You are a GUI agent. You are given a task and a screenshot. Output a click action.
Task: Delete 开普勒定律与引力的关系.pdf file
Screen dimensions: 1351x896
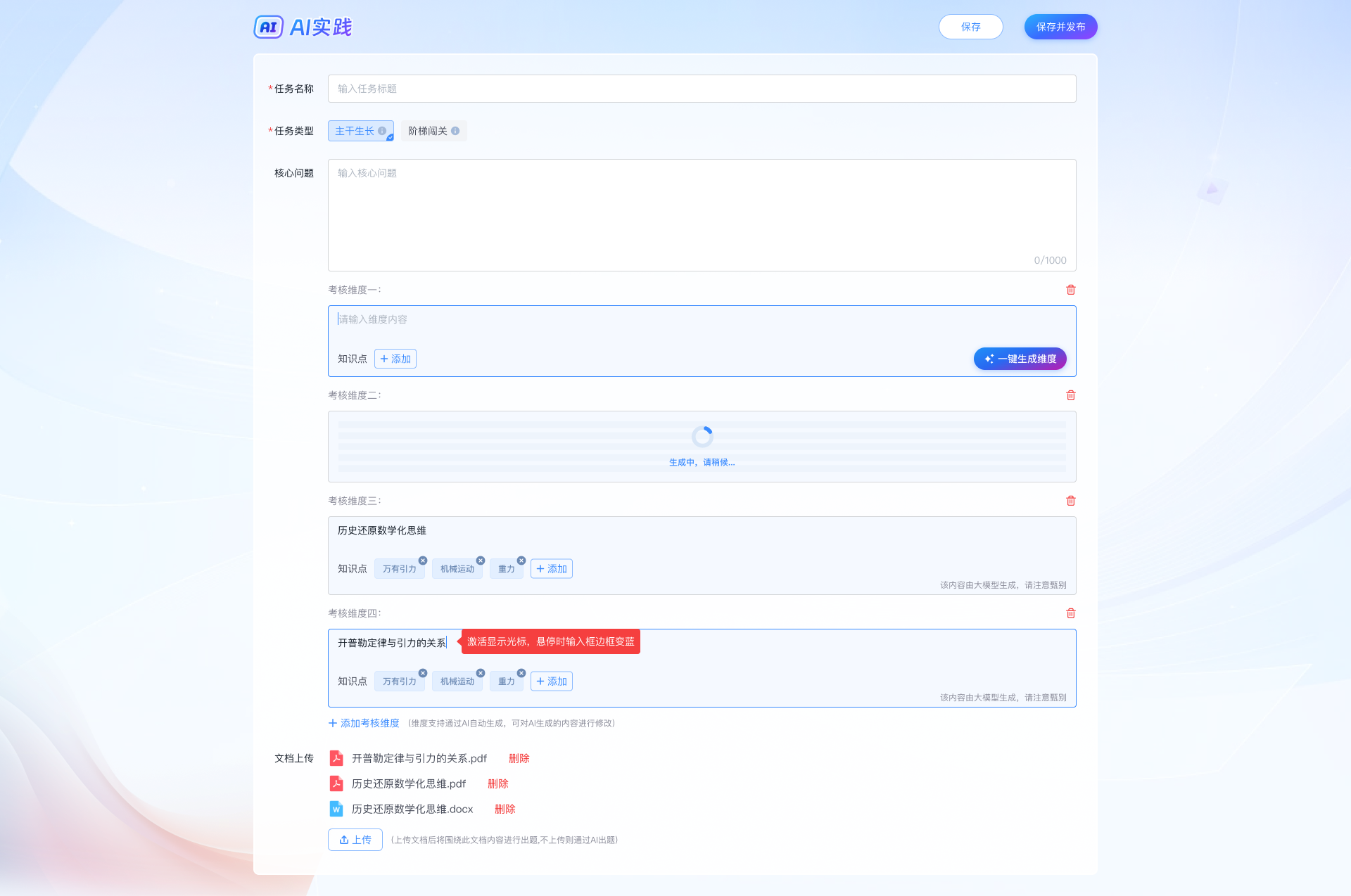[519, 758]
